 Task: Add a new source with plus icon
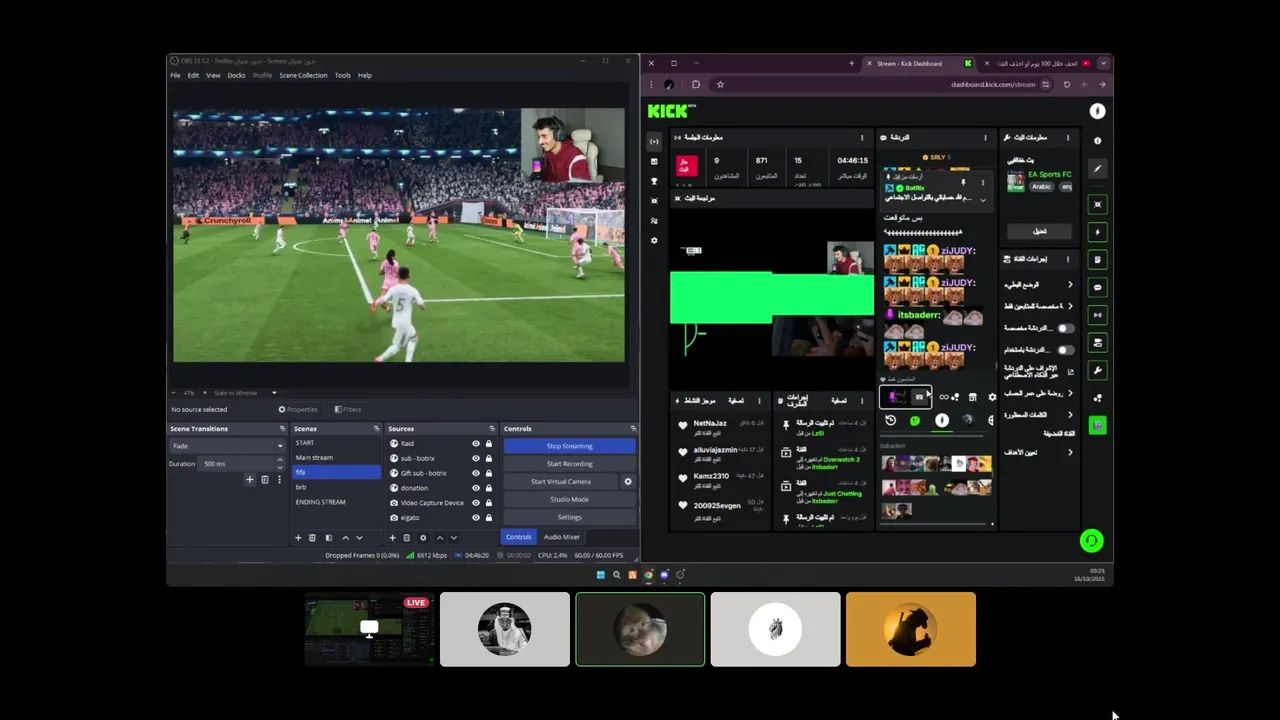(392, 538)
